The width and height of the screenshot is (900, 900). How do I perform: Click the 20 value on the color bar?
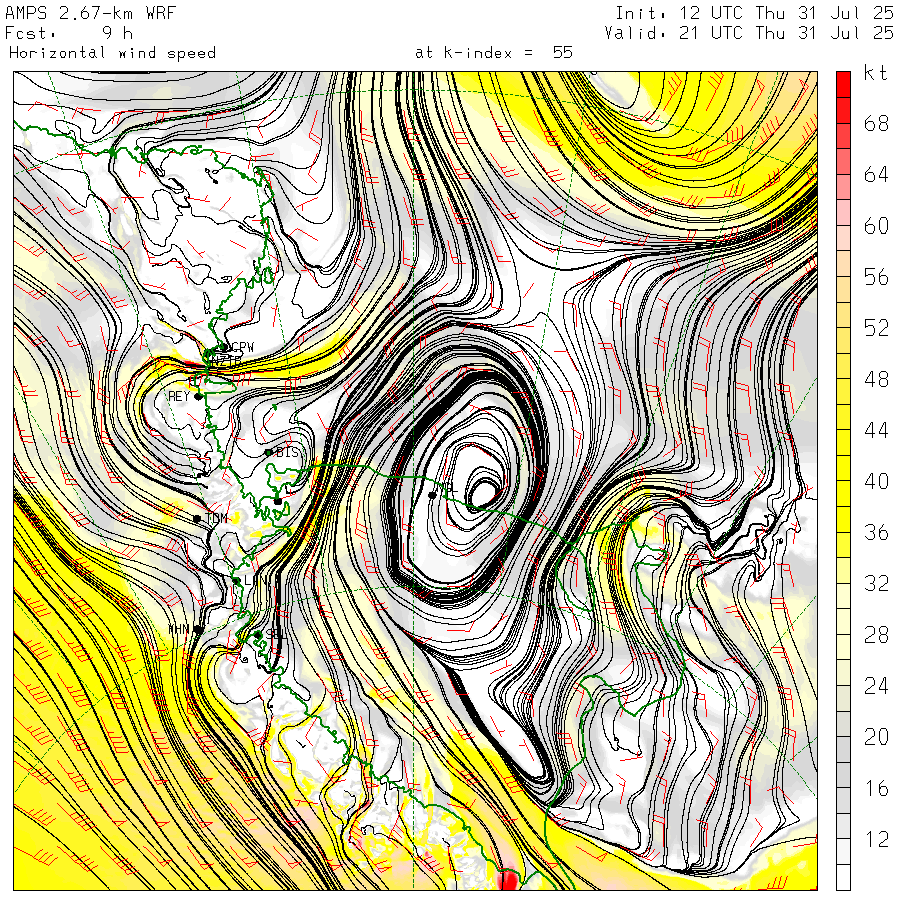tap(876, 737)
